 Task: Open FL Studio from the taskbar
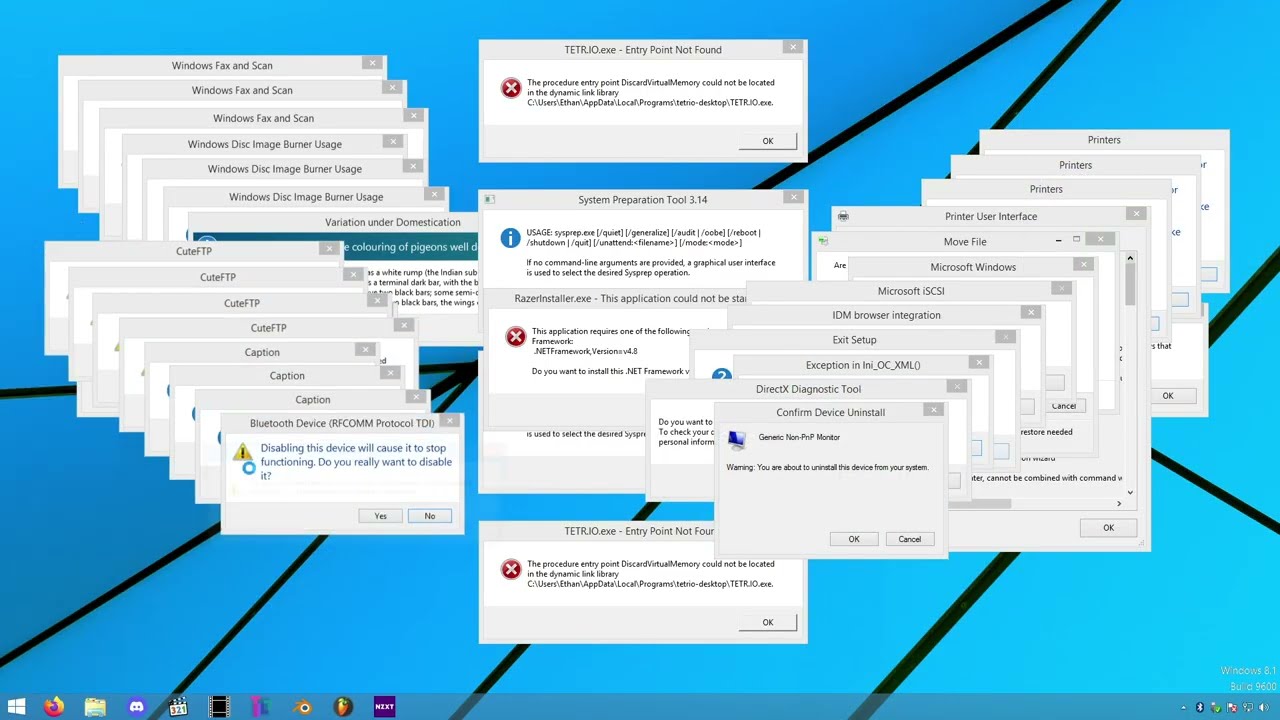pyautogui.click(x=343, y=707)
